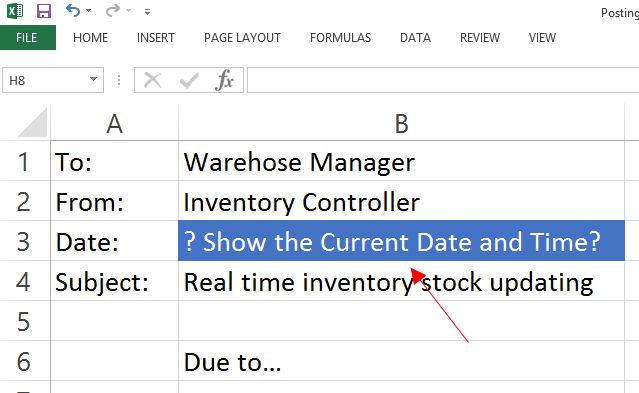Open the Undo history dropdown arrow

tap(88, 11)
